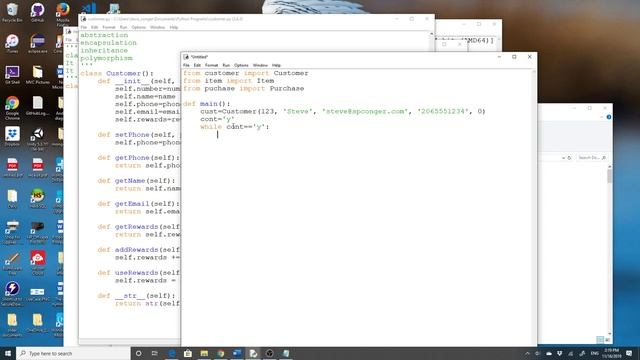Screen dimensions: 640x360
Task: Switch to Python IDLE on the taskbar
Action: pyautogui.click(x=253, y=353)
